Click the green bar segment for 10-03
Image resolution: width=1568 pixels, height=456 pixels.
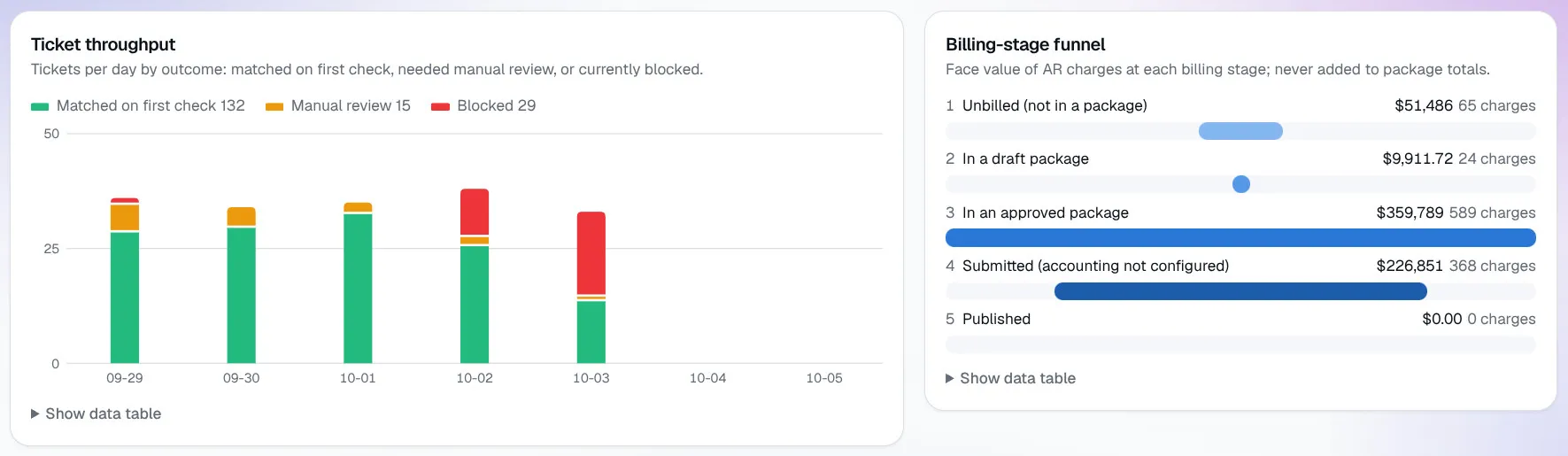[x=591, y=332]
